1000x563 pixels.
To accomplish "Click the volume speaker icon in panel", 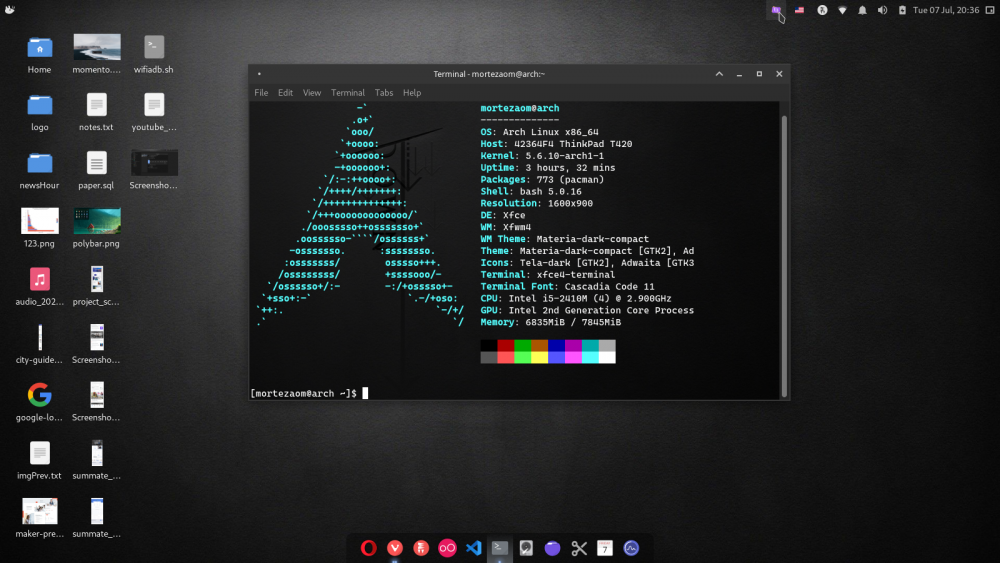I will [882, 10].
